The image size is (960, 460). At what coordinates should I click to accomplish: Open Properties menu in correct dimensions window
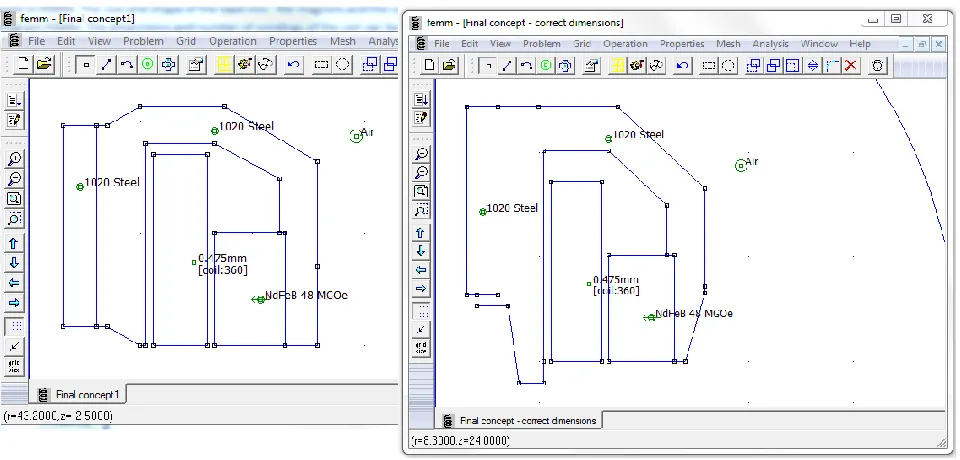click(682, 43)
